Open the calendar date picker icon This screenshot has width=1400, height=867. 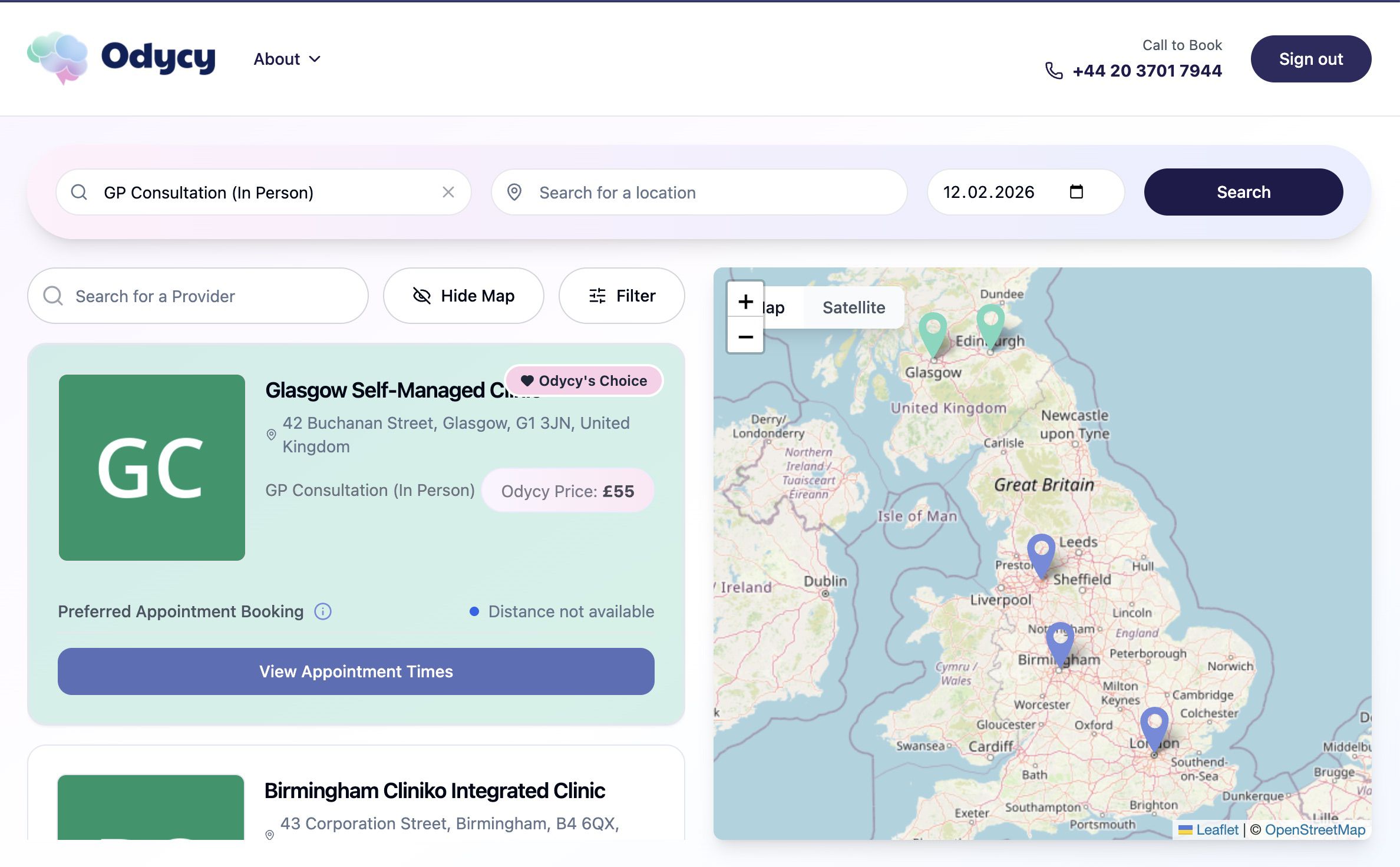coord(1076,192)
